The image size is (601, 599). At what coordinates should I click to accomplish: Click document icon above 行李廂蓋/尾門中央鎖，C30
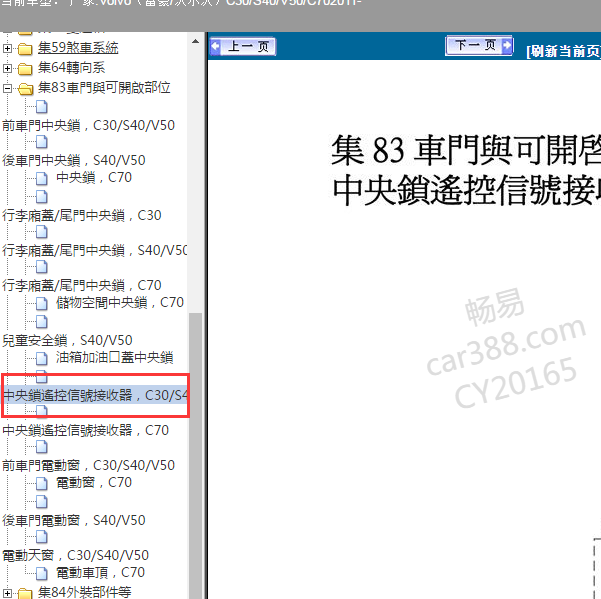41,197
